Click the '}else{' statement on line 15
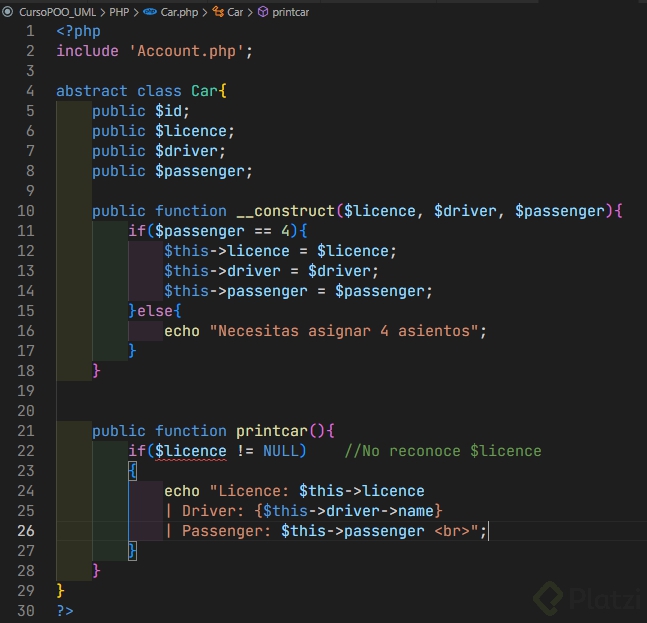Screen dimensions: 647x623 click(x=155, y=311)
